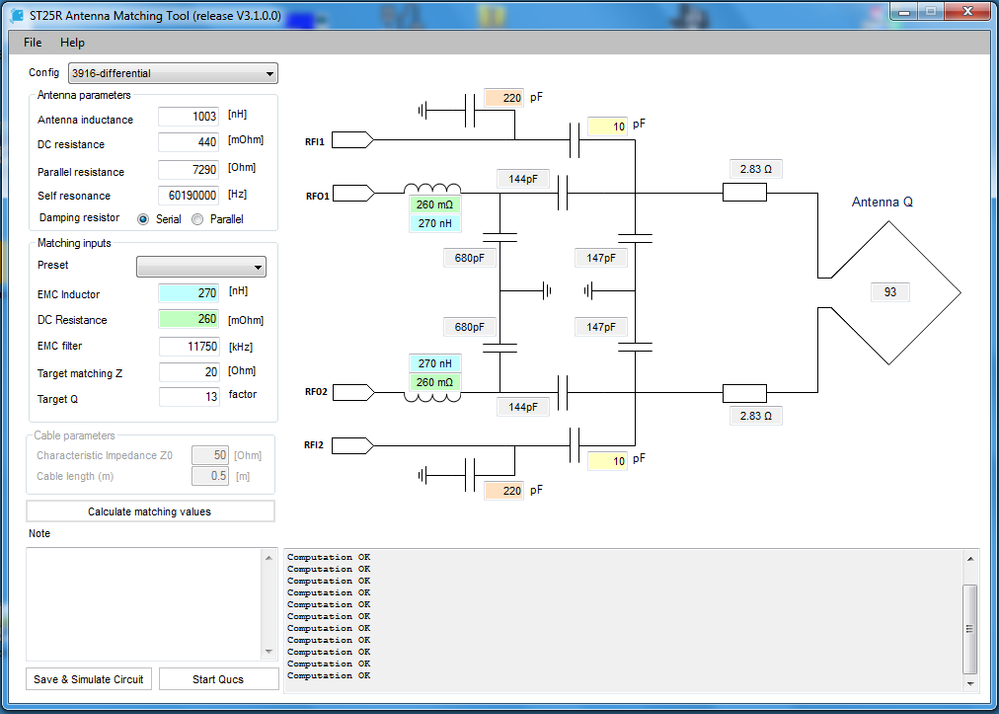Viewport: 999px width, 714px height.
Task: Click the upper 144pF capacitor label
Action: click(x=523, y=180)
